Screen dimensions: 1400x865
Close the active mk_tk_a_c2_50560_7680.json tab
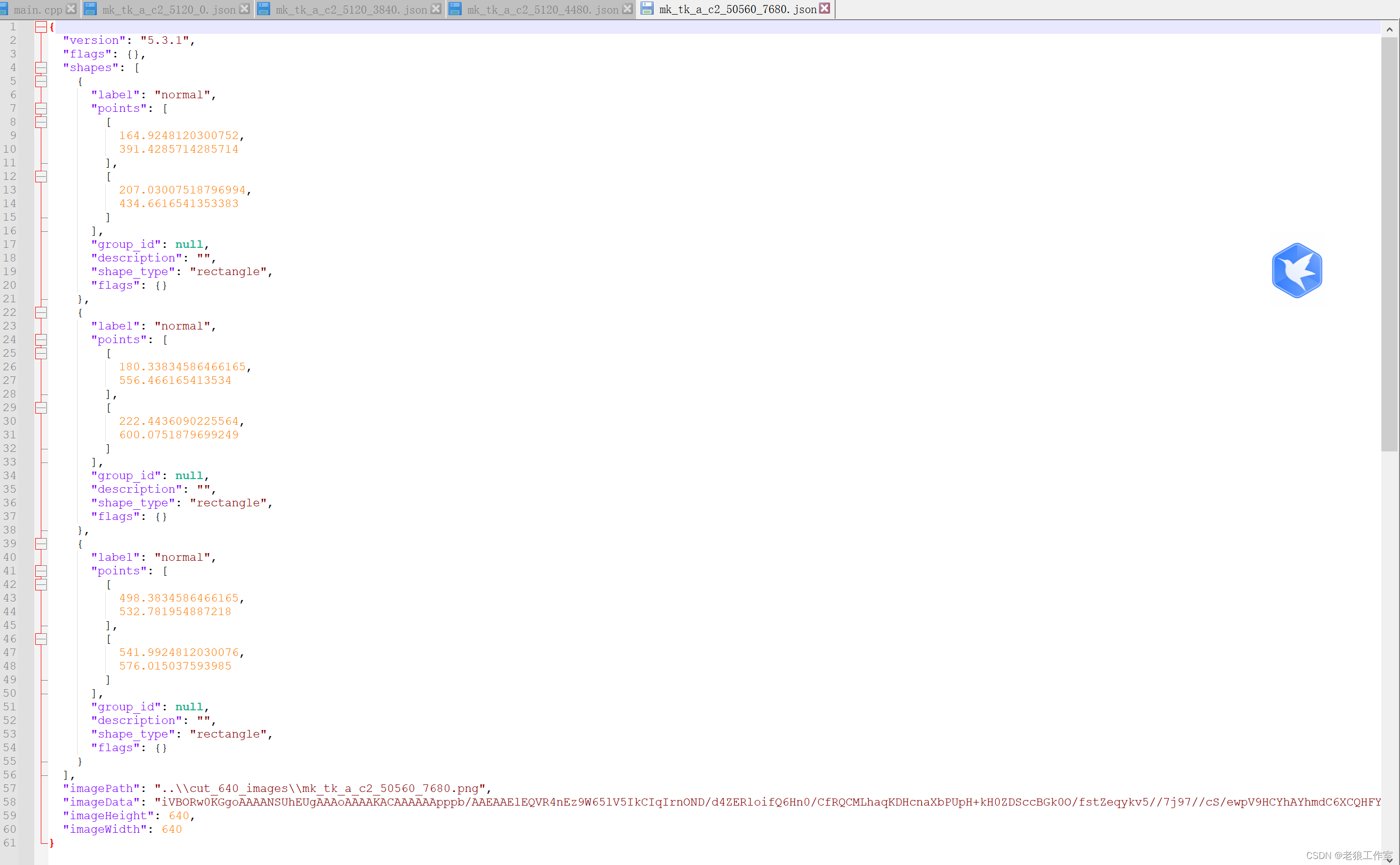pyautogui.click(x=824, y=9)
